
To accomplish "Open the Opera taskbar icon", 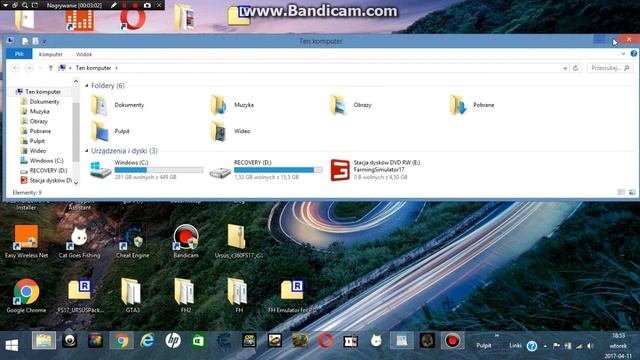I will [325, 340].
